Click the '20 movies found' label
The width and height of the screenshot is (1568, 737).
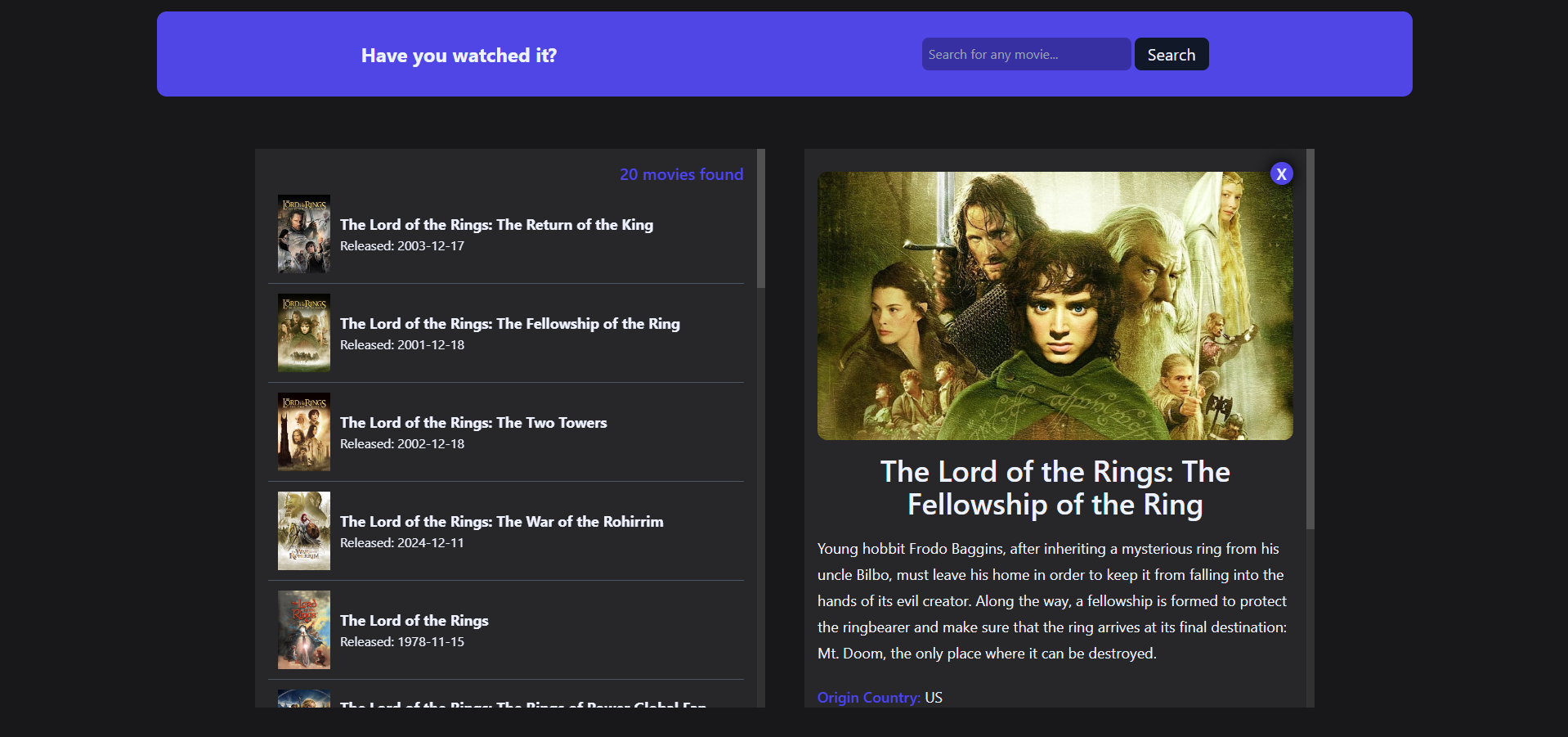pos(682,174)
